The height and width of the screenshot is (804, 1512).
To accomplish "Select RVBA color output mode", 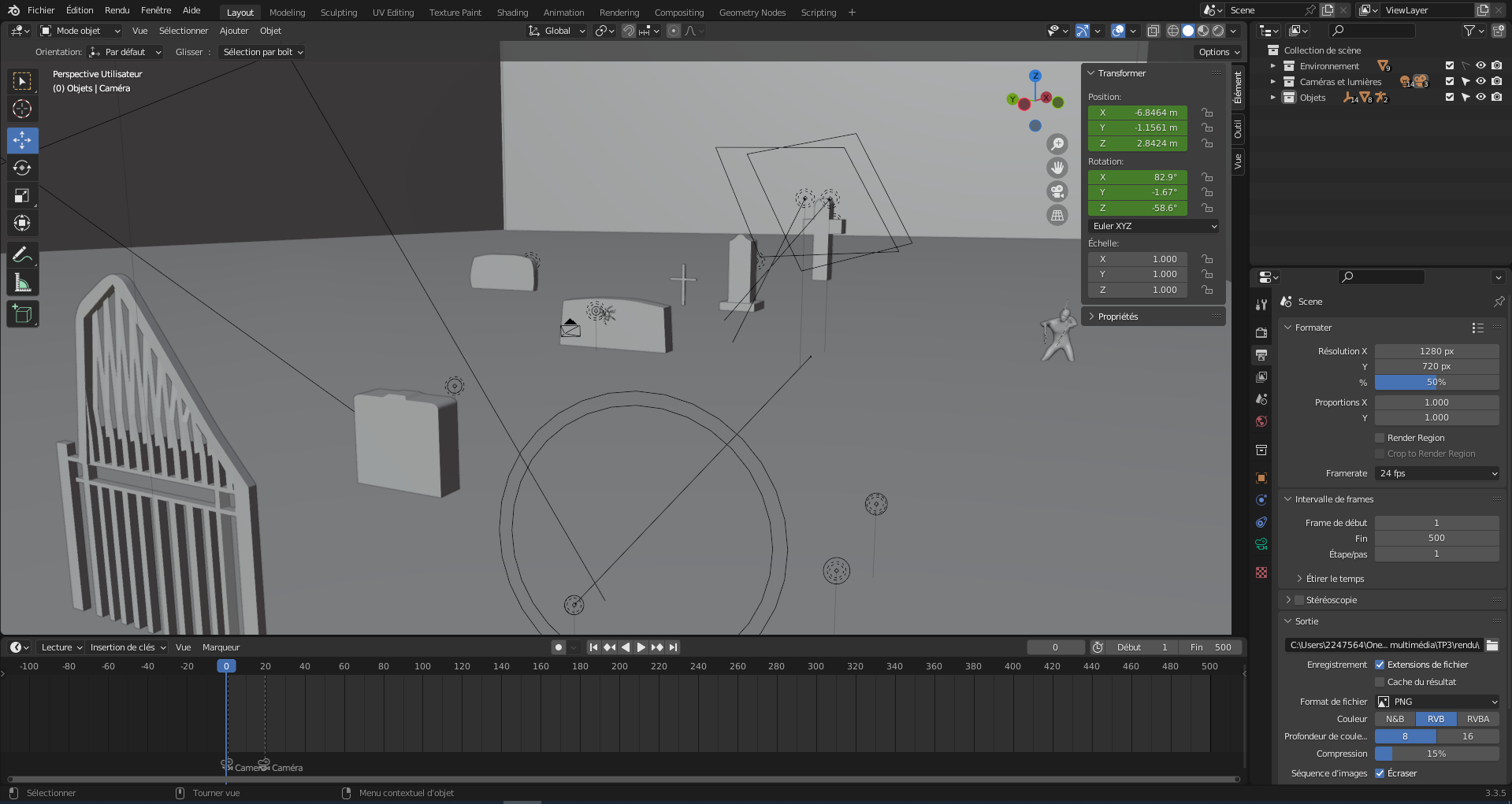I will point(1477,718).
